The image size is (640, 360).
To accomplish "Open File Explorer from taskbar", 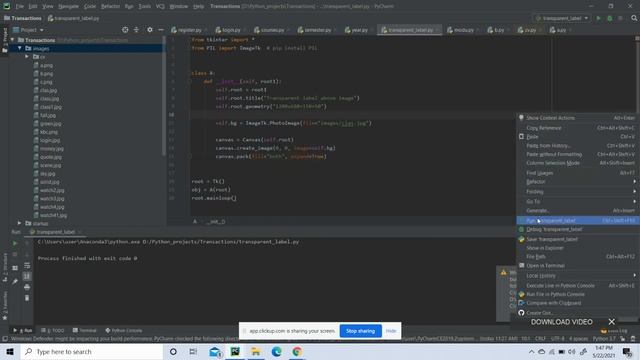I will [x=256, y=351].
